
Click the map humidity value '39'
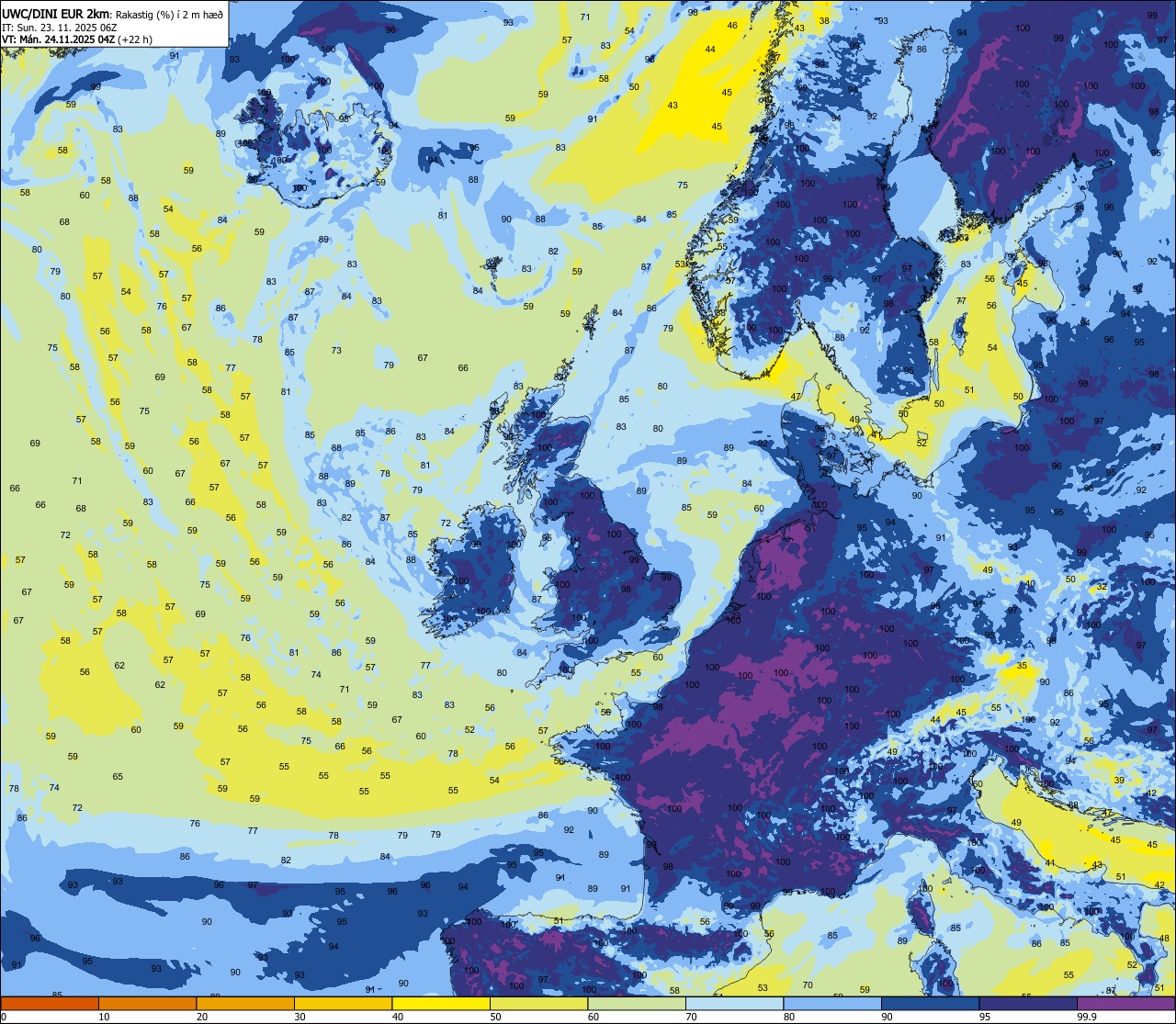tap(1118, 780)
